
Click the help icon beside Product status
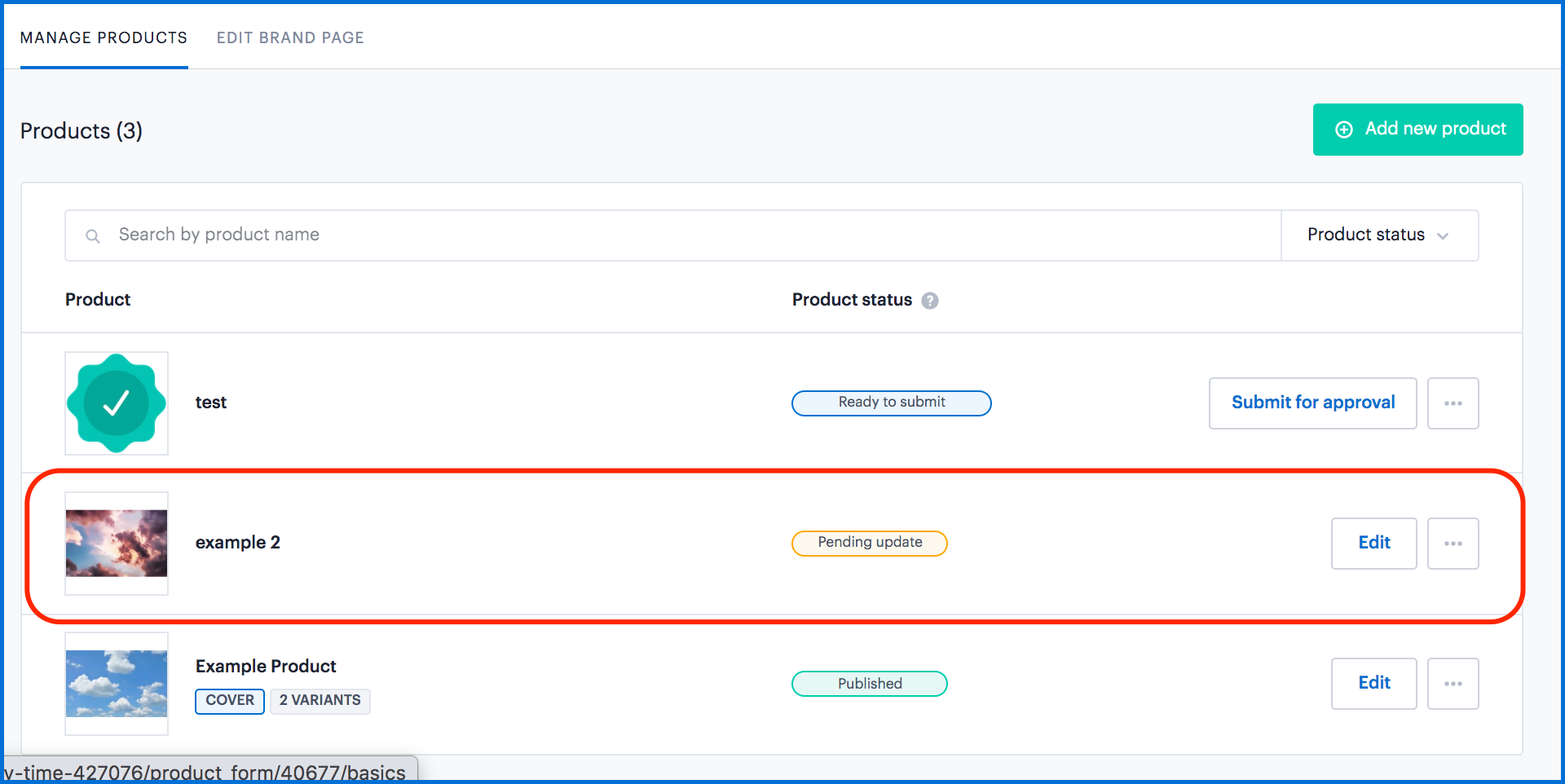[x=929, y=301]
